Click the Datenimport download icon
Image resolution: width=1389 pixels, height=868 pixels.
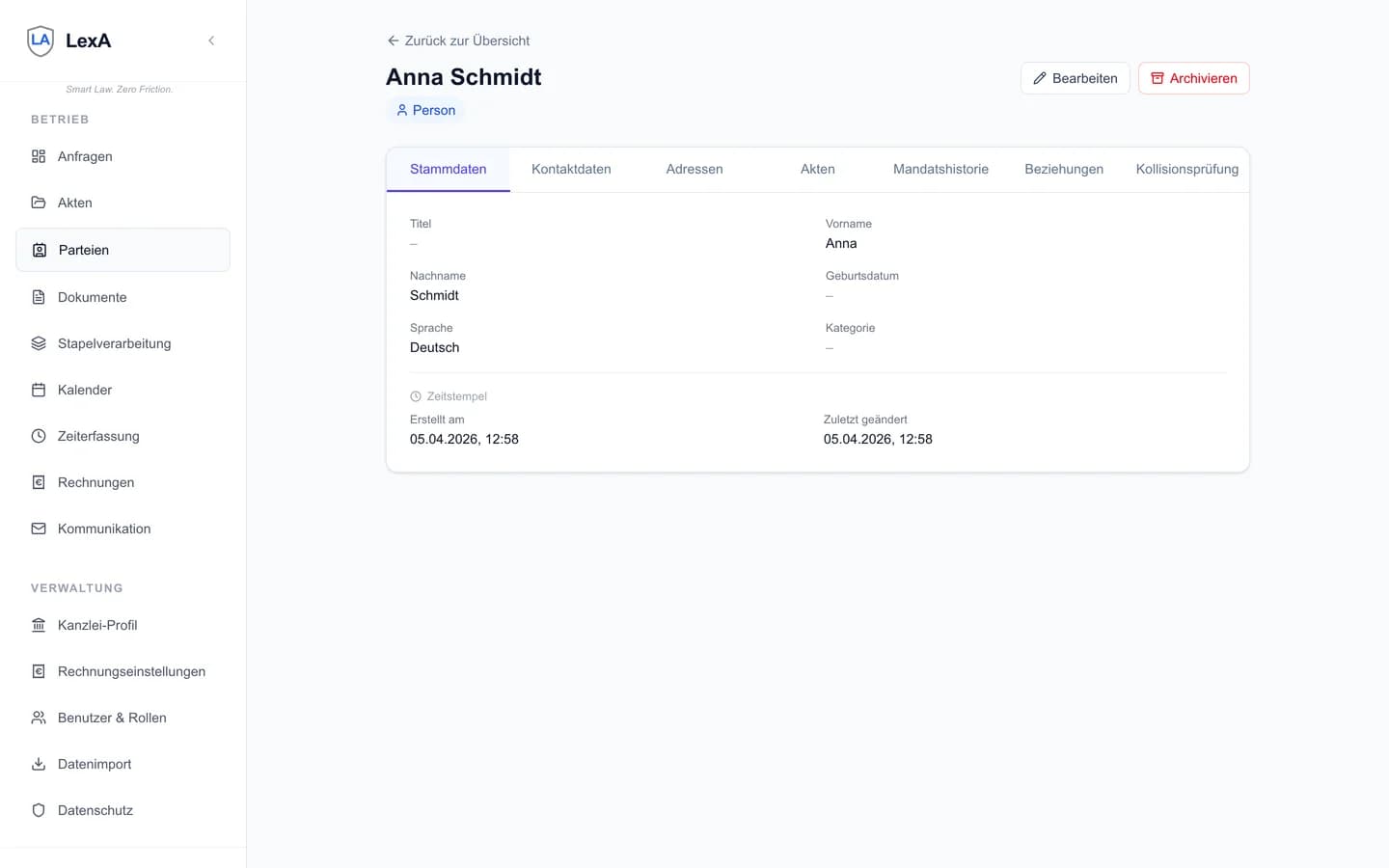click(x=39, y=764)
